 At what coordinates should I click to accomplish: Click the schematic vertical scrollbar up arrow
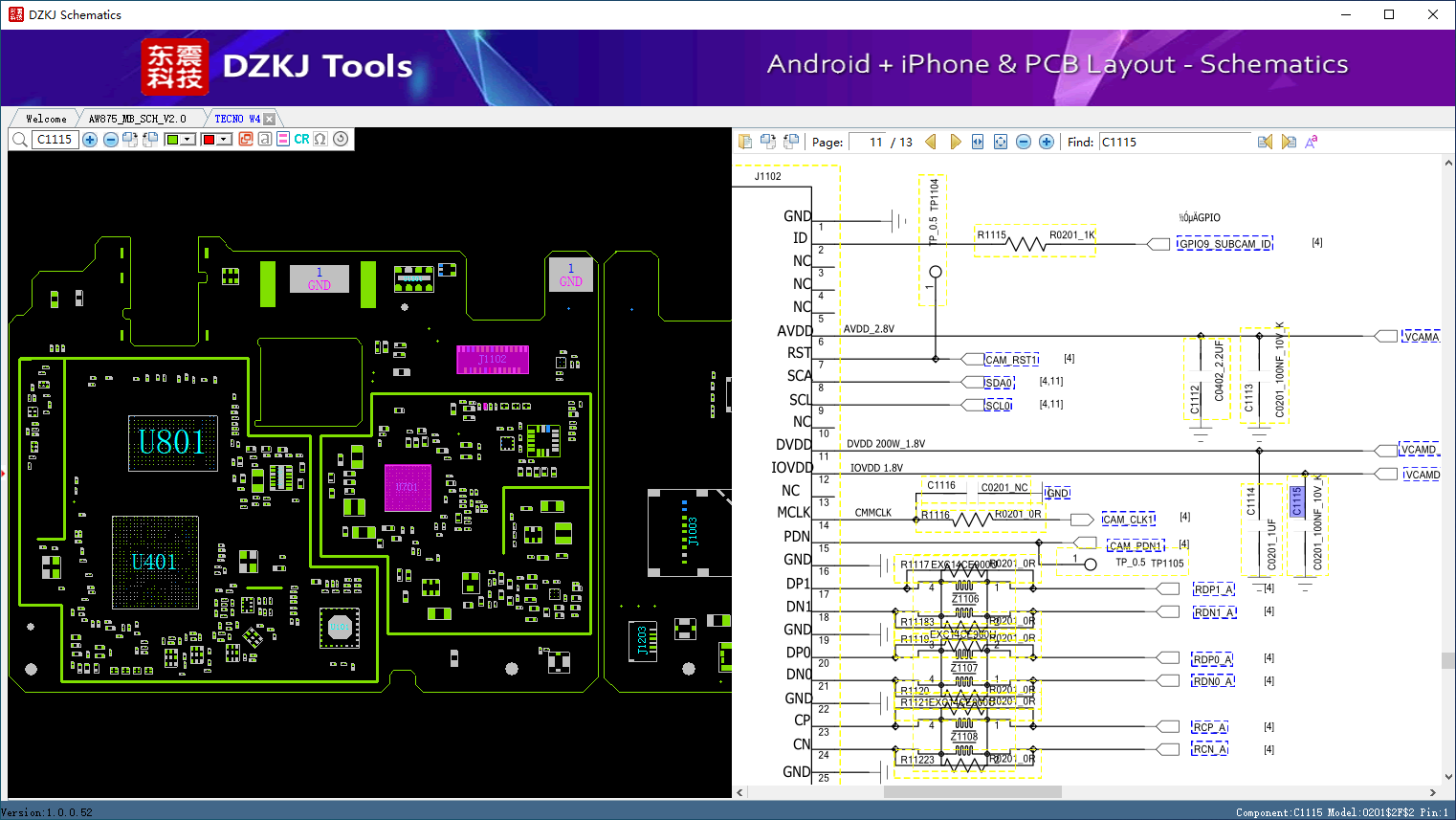[1447, 164]
